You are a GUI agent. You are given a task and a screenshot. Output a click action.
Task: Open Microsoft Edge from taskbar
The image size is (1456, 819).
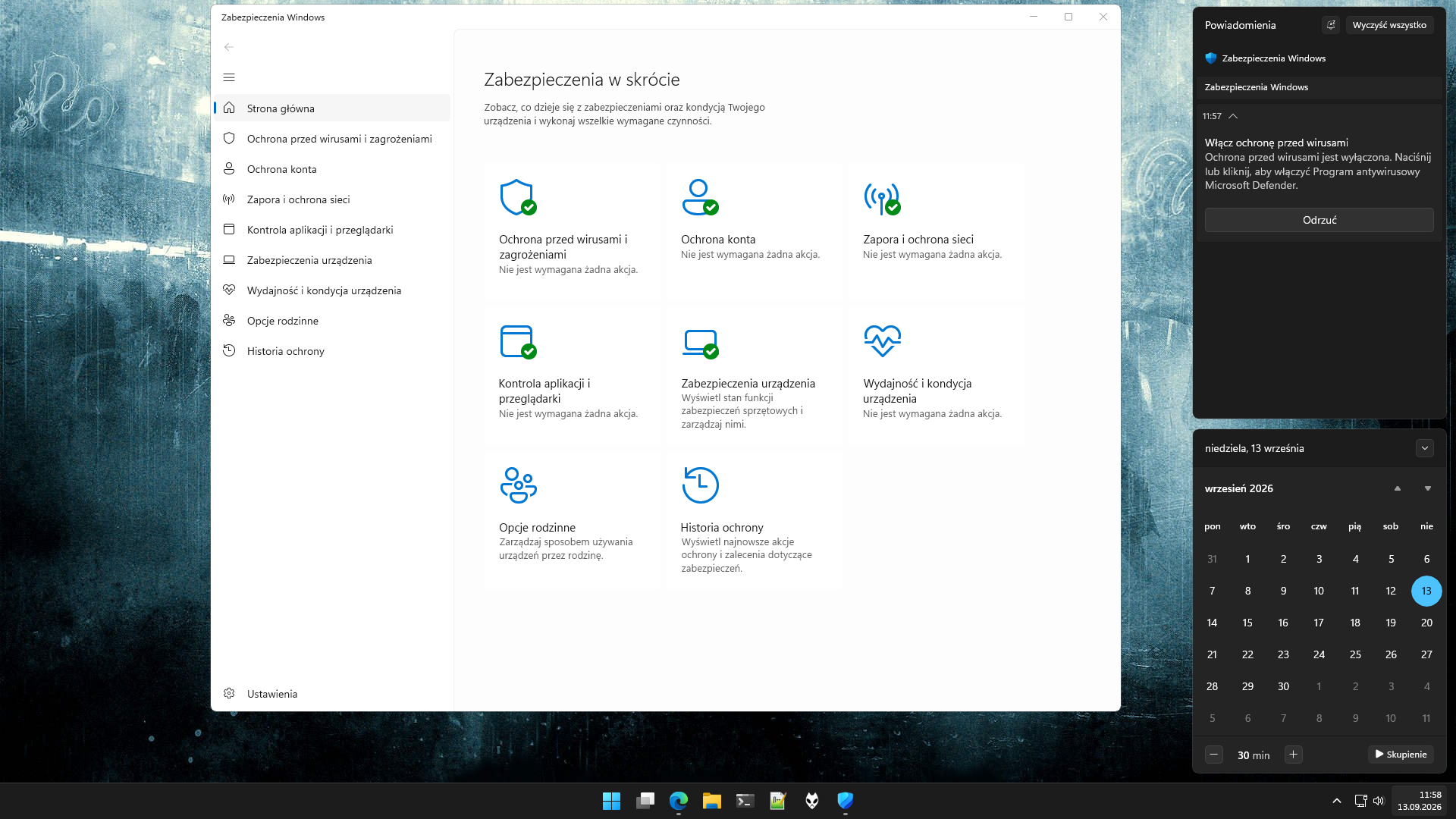coord(678,801)
